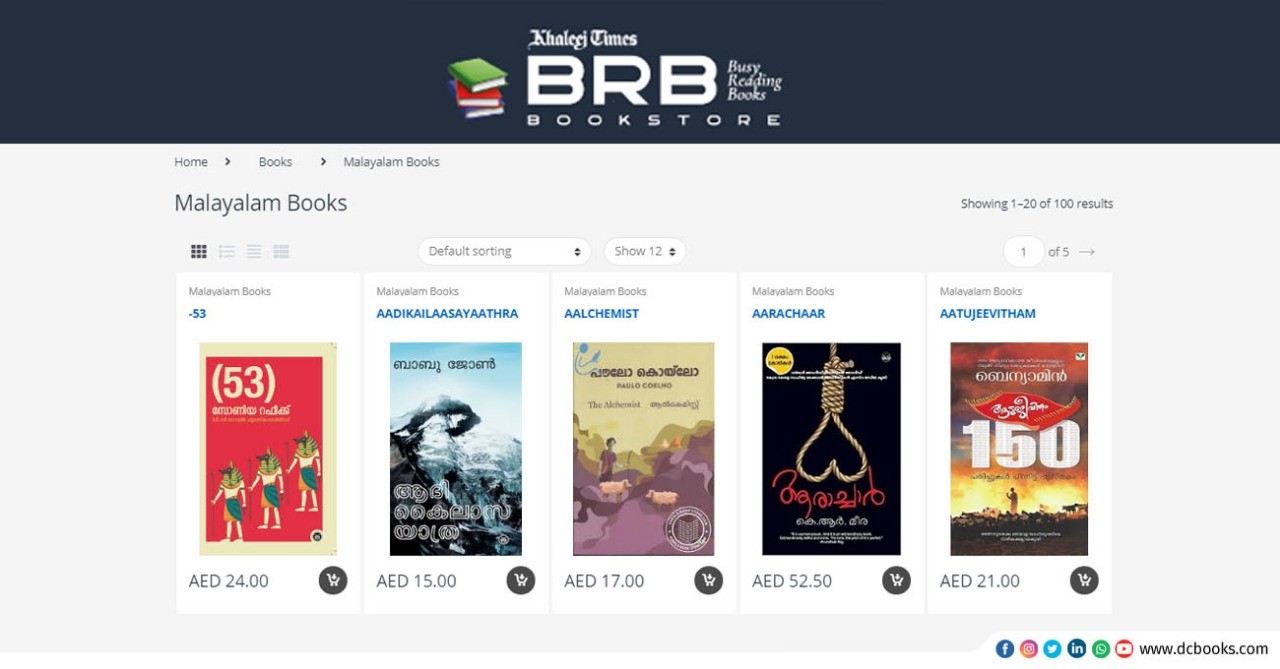Open the Show 12 dropdown
Viewport: 1280px width, 669px height.
click(645, 251)
